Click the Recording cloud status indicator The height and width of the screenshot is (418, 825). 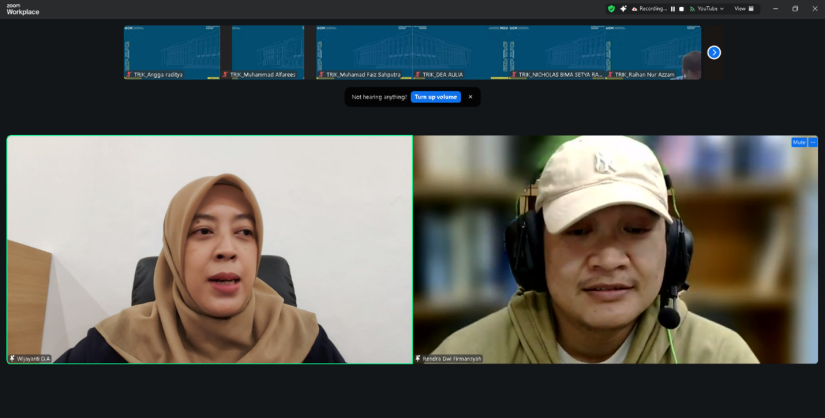click(650, 9)
